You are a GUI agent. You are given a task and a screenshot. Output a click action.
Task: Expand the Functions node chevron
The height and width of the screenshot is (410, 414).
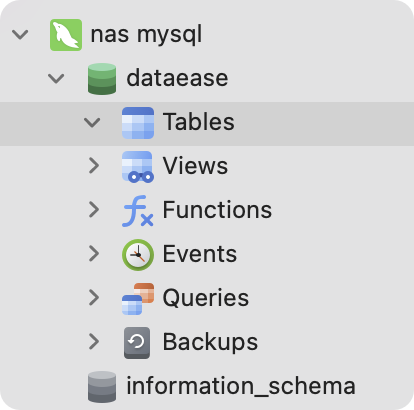pos(94,210)
